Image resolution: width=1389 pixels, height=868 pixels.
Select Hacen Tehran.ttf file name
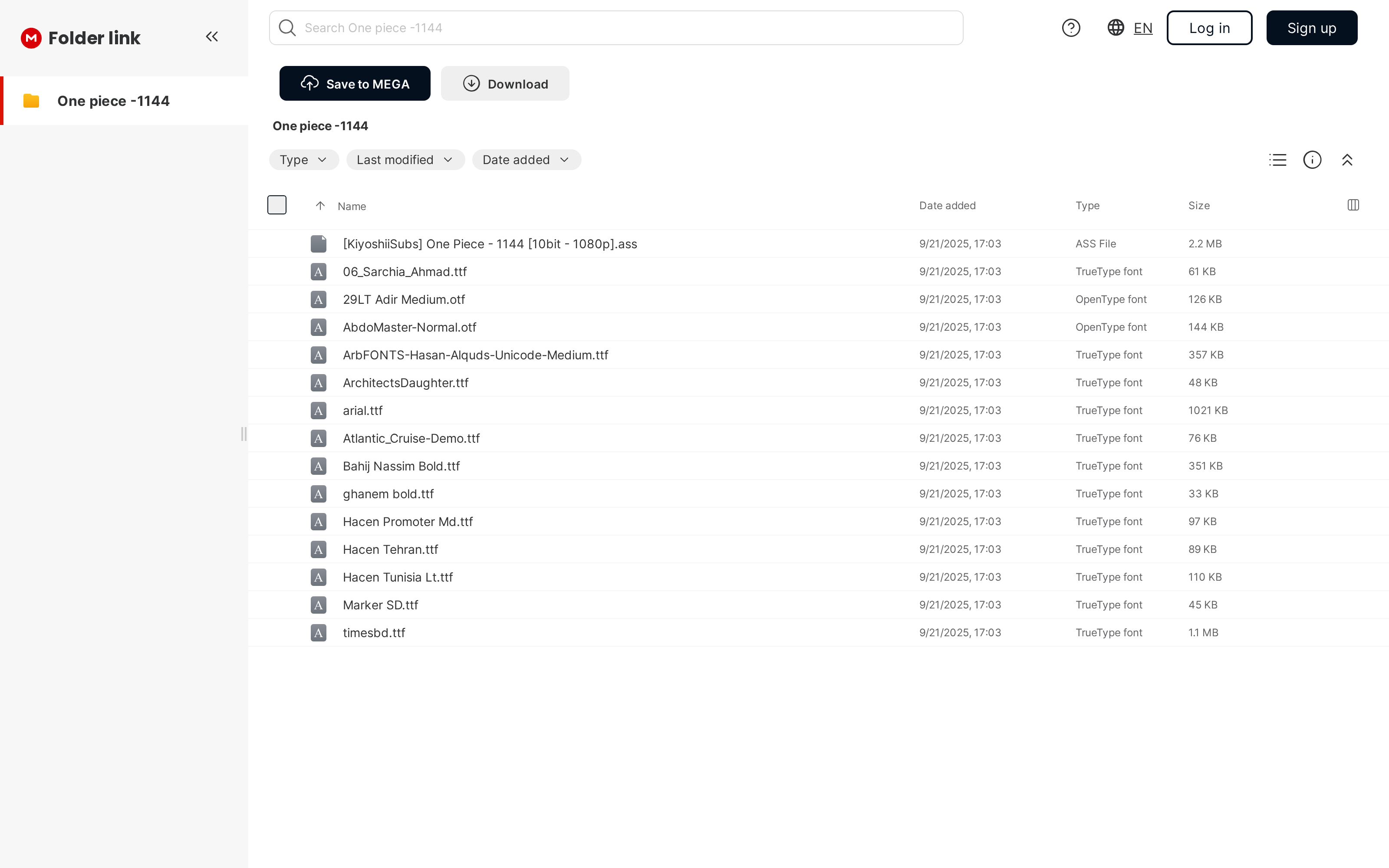[390, 549]
